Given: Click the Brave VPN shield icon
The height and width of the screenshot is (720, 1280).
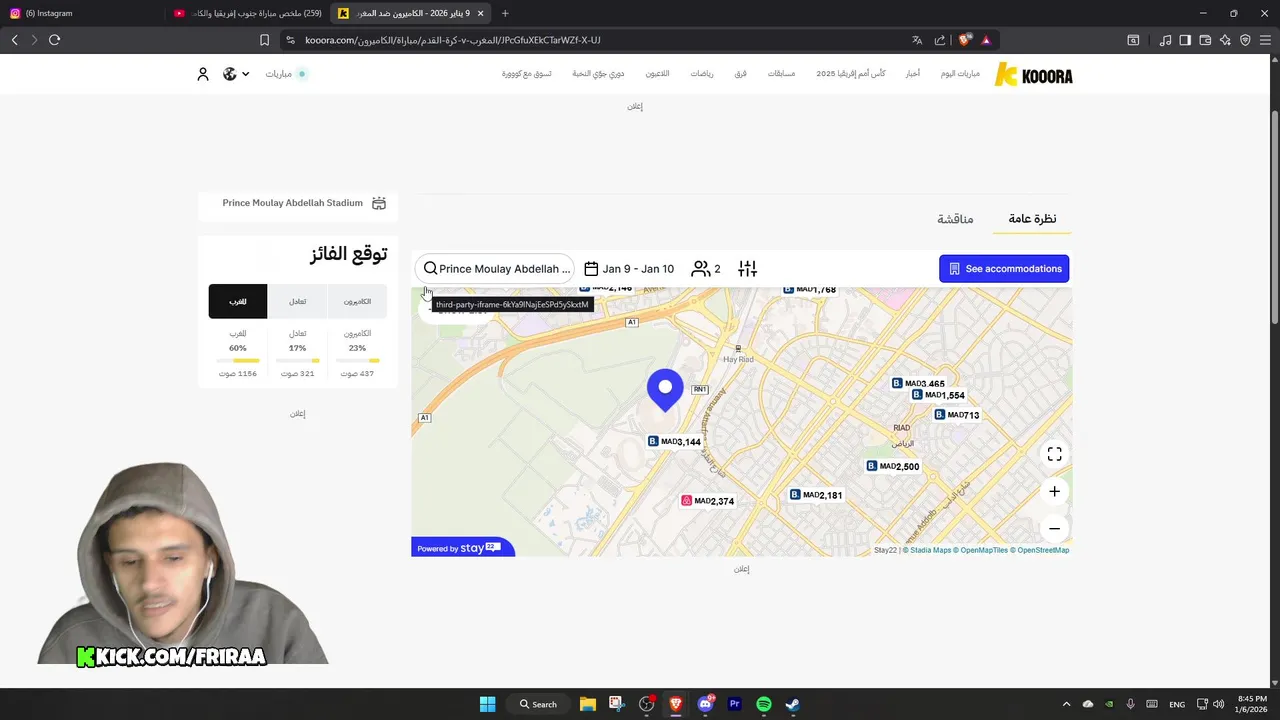Looking at the screenshot, I should coord(1245,40).
